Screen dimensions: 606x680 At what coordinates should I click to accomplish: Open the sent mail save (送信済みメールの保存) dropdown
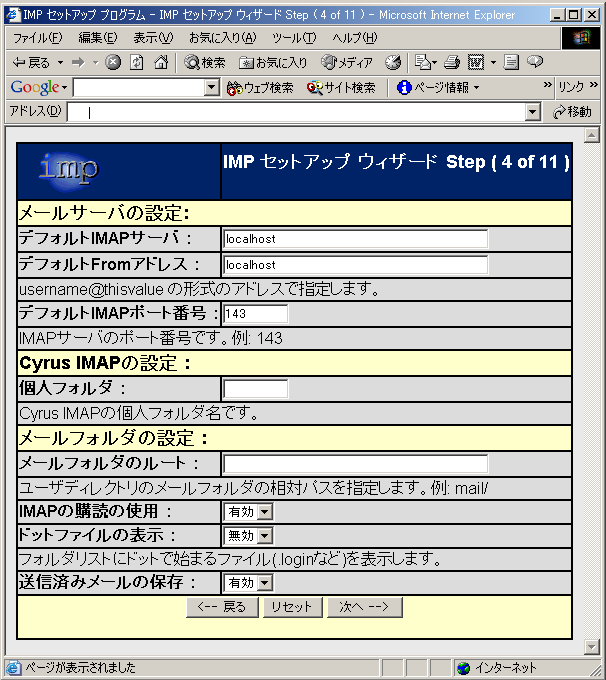[265, 583]
